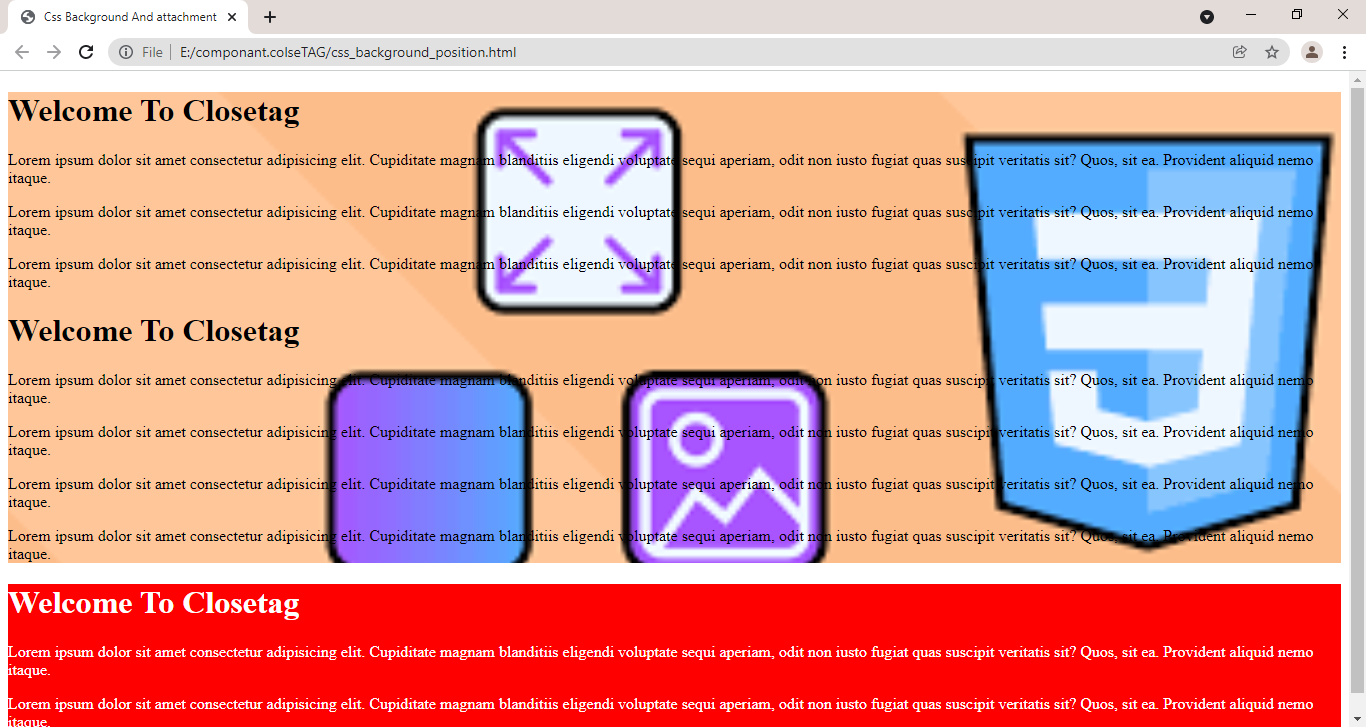Open the site information icon next to File
The height and width of the screenshot is (727, 1366).
(x=126, y=52)
